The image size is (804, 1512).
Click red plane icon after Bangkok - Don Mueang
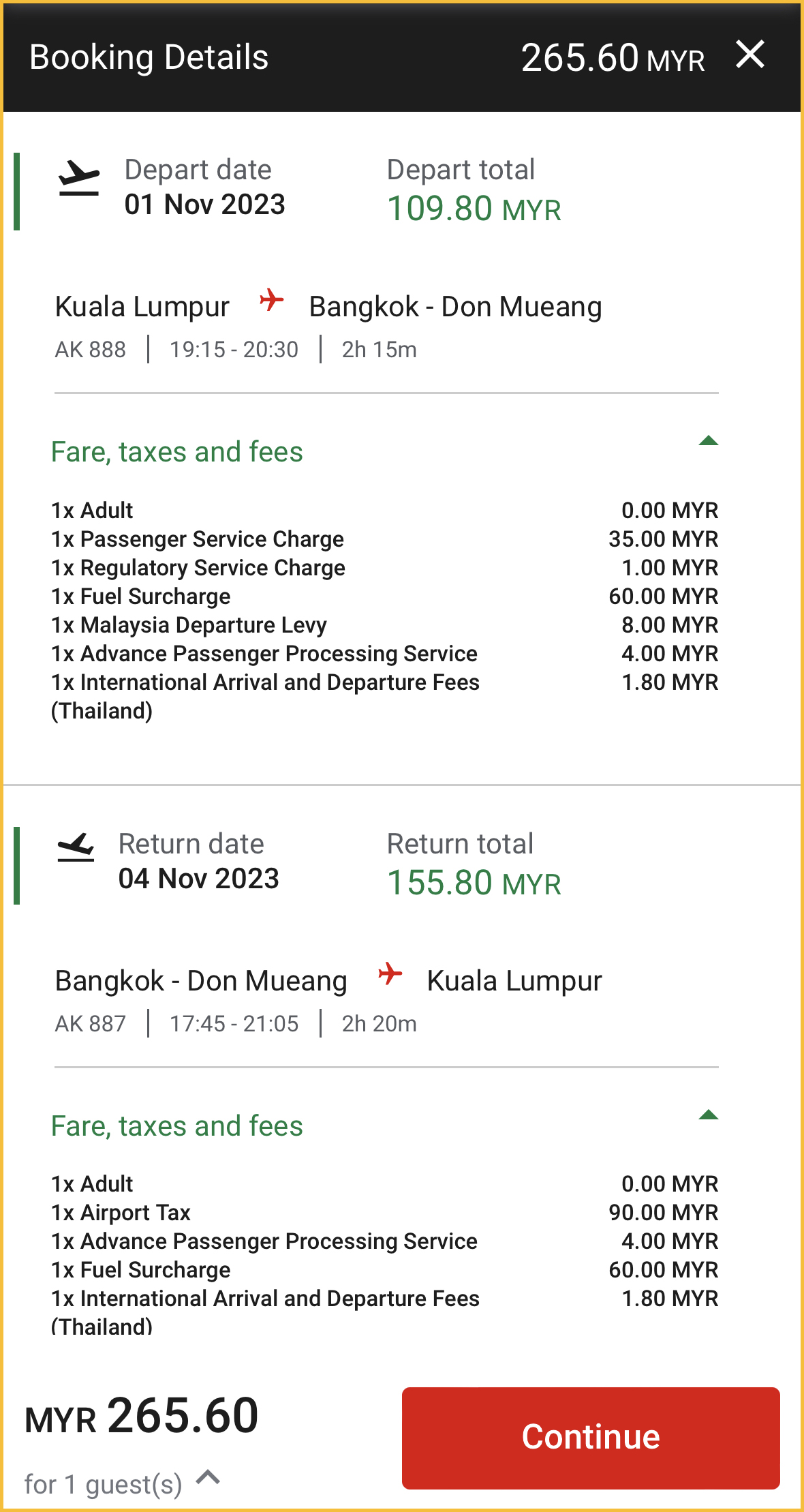[x=390, y=973]
